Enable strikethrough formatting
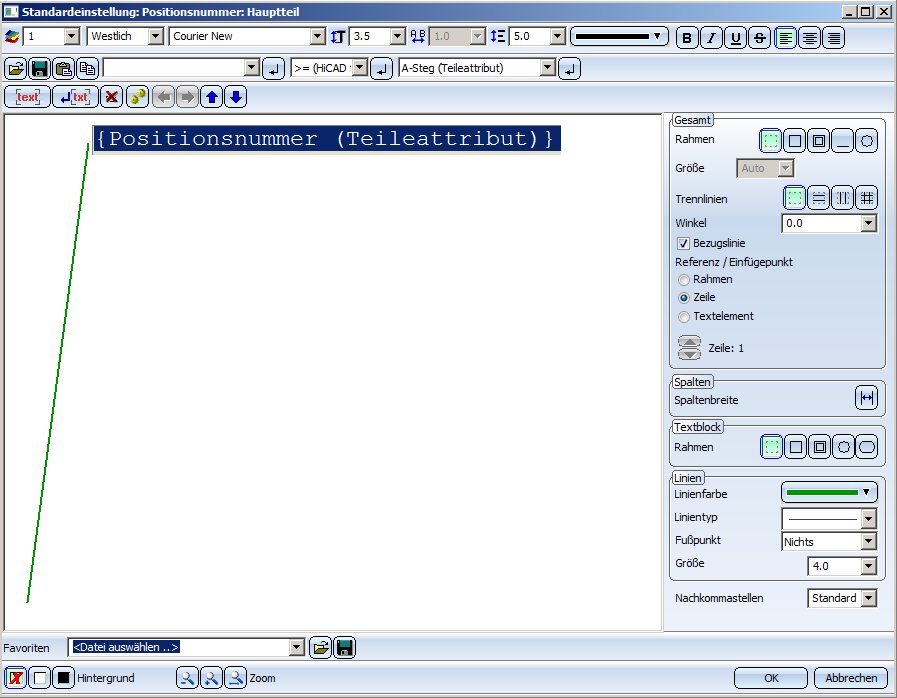The image size is (897, 698). 760,38
